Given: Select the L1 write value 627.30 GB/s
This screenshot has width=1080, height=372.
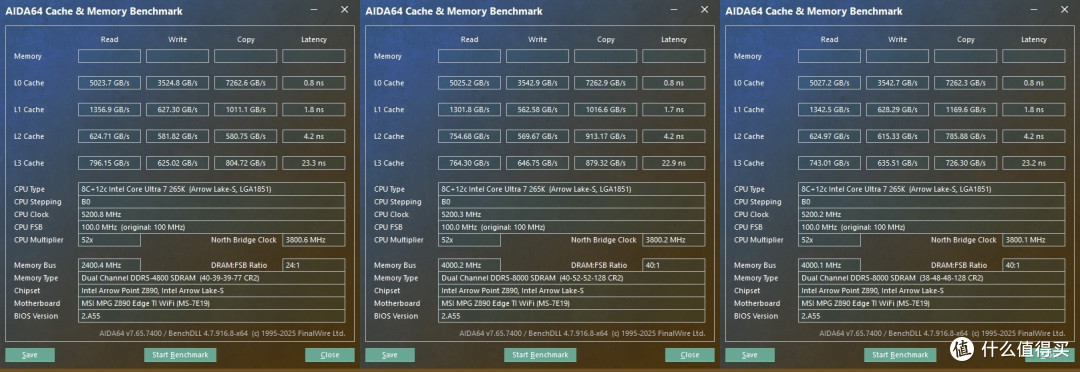Looking at the screenshot, I should (177, 110).
